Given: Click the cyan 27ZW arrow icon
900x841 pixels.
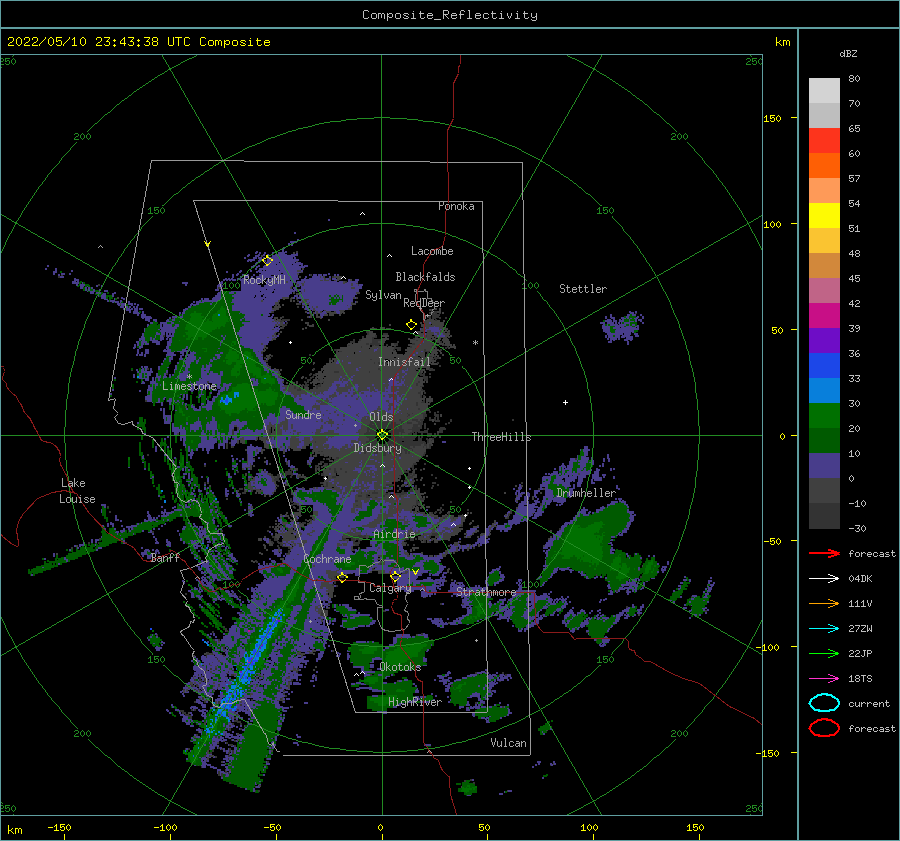Looking at the screenshot, I should [824, 629].
